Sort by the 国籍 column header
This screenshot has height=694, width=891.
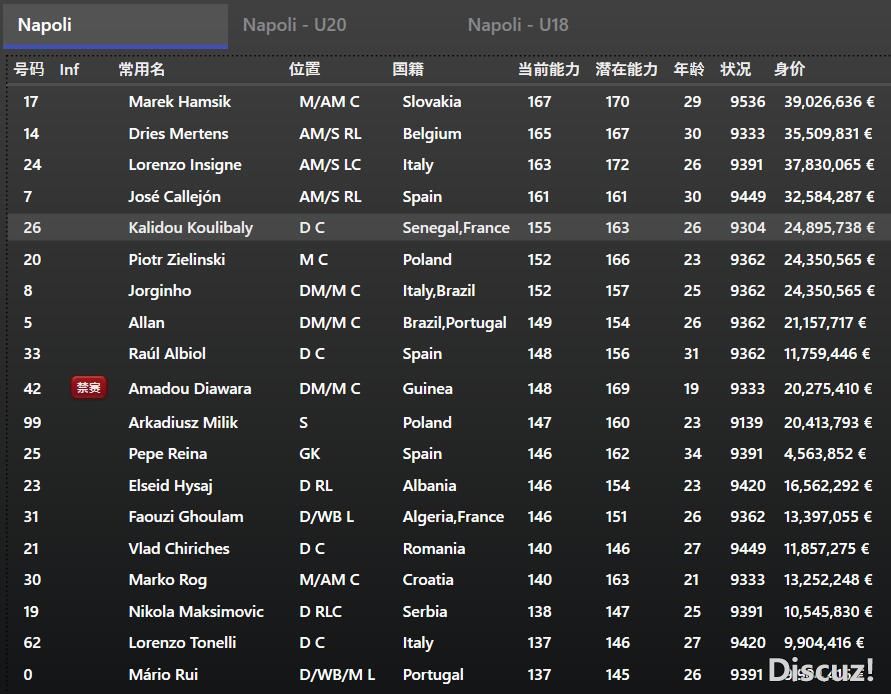pyautogui.click(x=408, y=69)
